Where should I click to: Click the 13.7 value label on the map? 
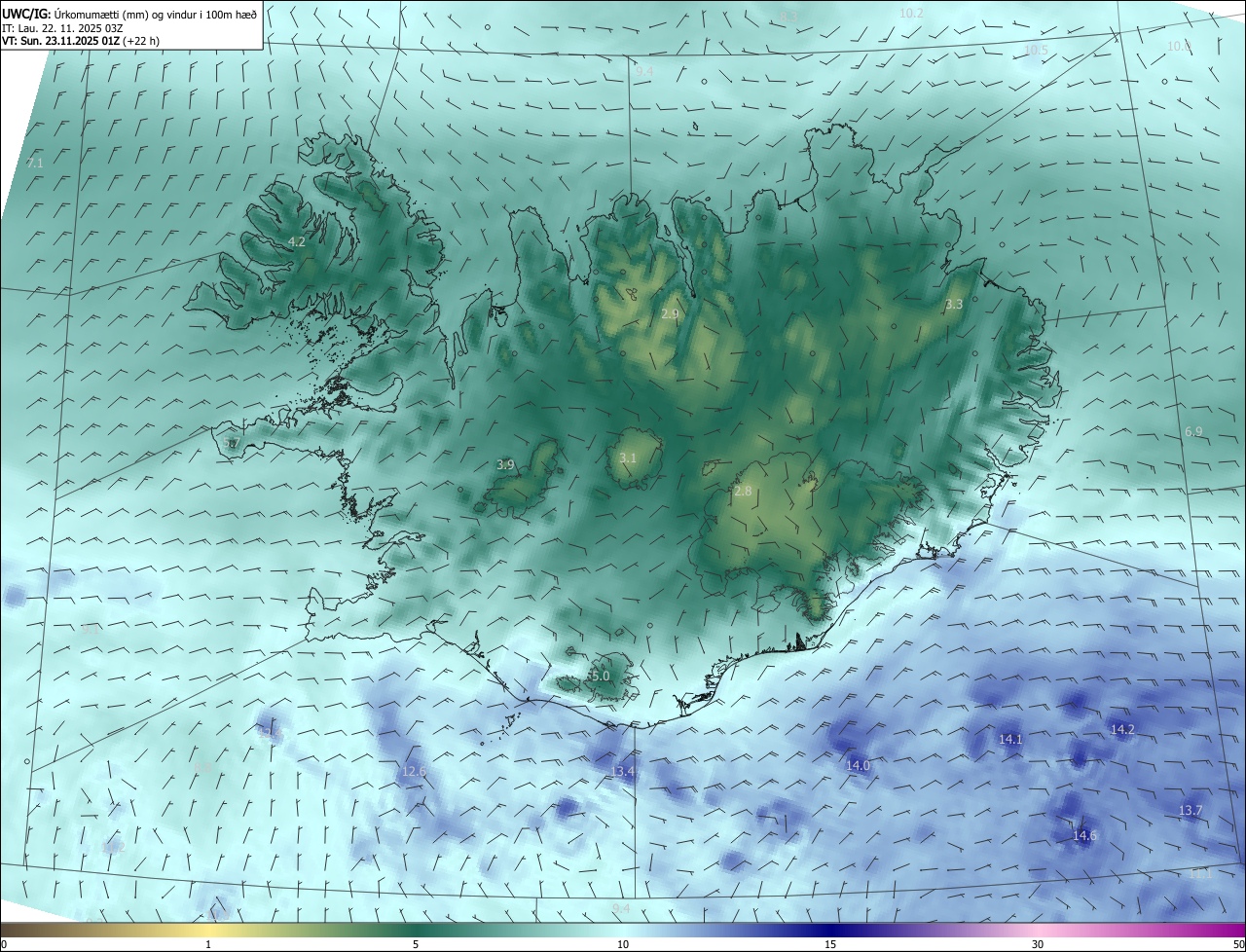click(1191, 810)
